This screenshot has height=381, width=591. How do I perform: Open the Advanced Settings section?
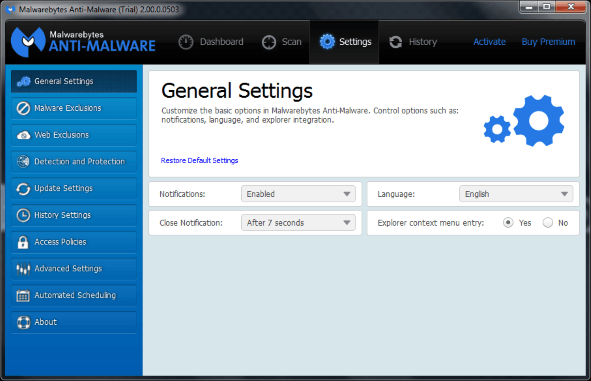[x=74, y=269]
